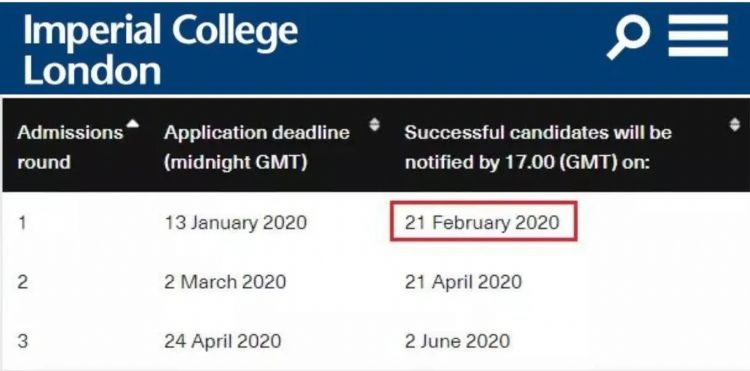Select admissions round 3 row number
The image size is (750, 371).
22,342
